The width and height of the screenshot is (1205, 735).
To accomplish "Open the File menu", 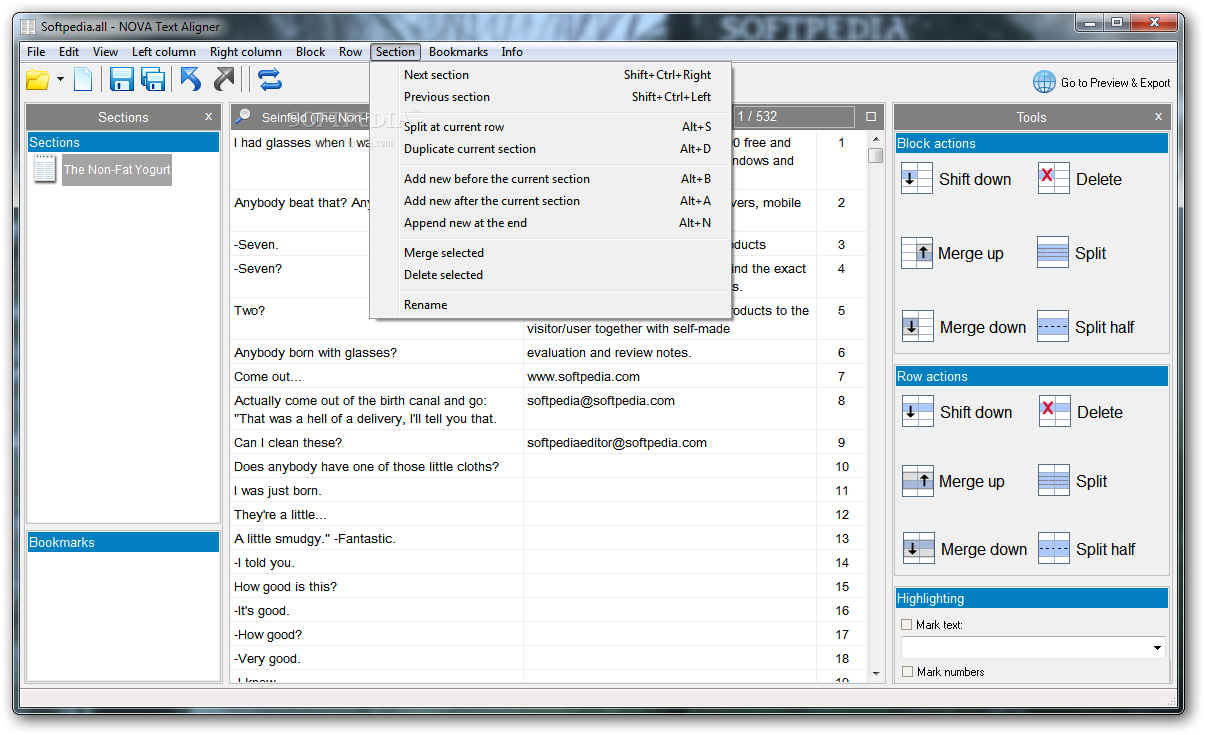I will click(x=36, y=52).
